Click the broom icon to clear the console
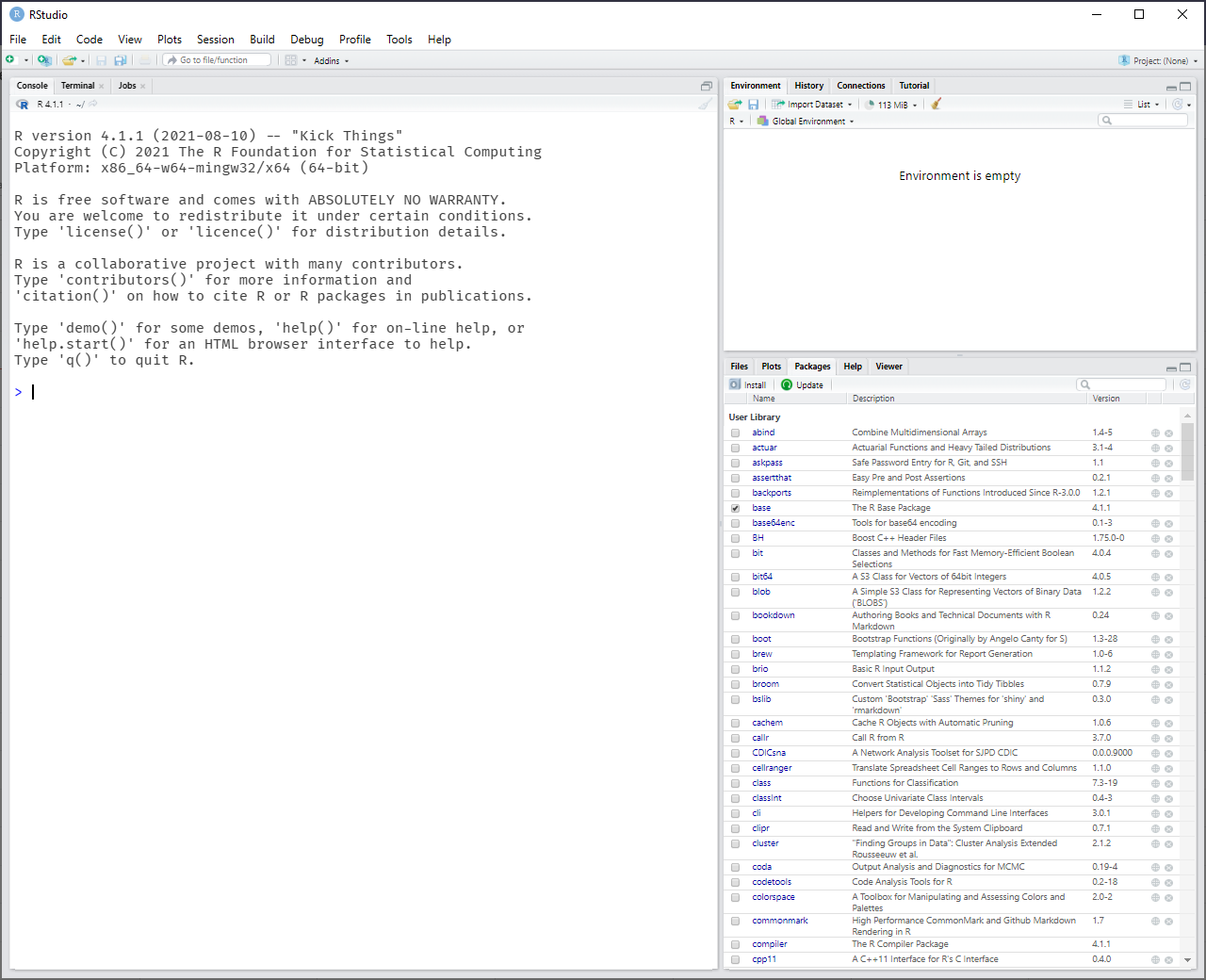This screenshot has height=980, width=1206. point(705,104)
